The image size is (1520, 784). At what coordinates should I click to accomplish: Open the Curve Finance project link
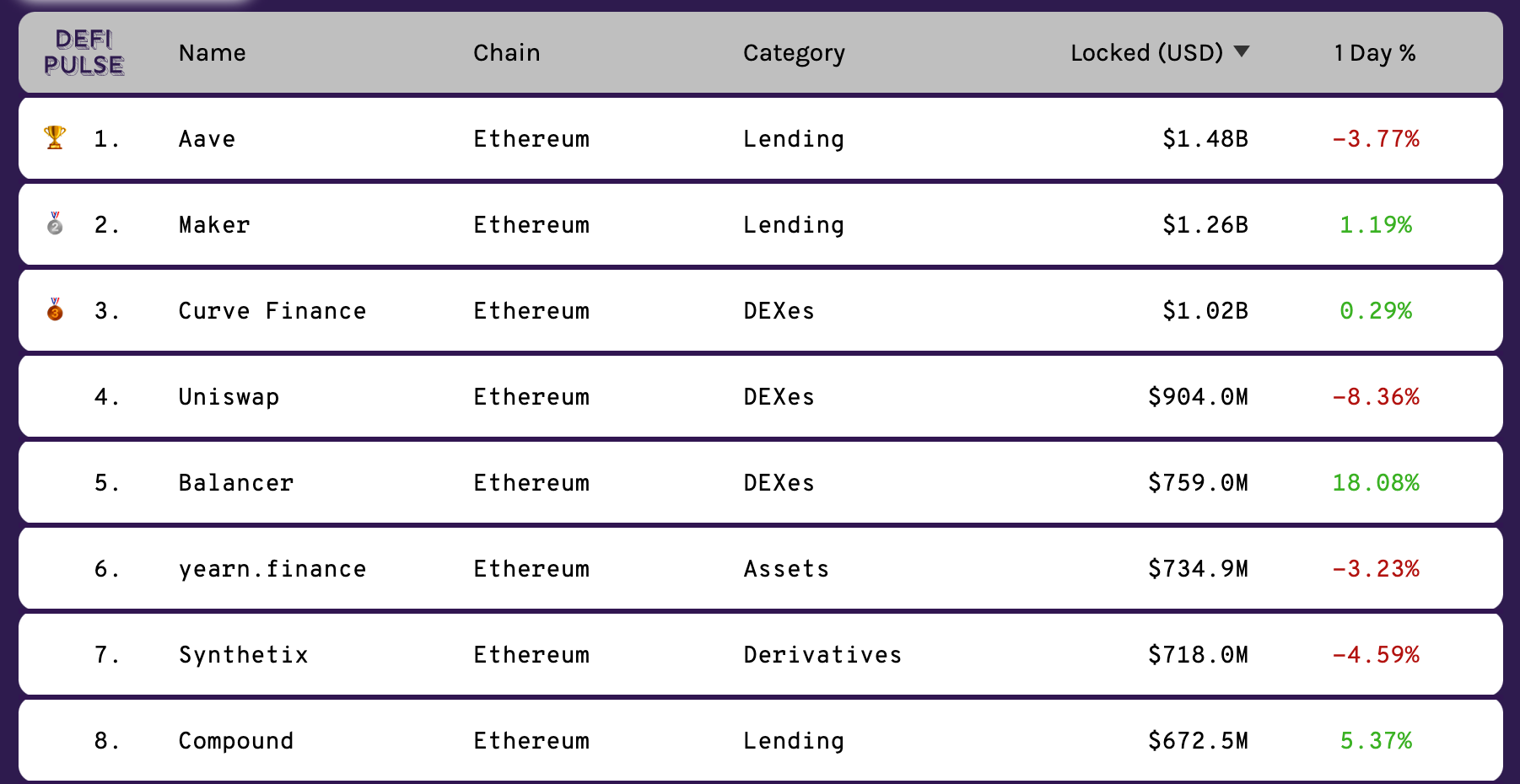272,311
